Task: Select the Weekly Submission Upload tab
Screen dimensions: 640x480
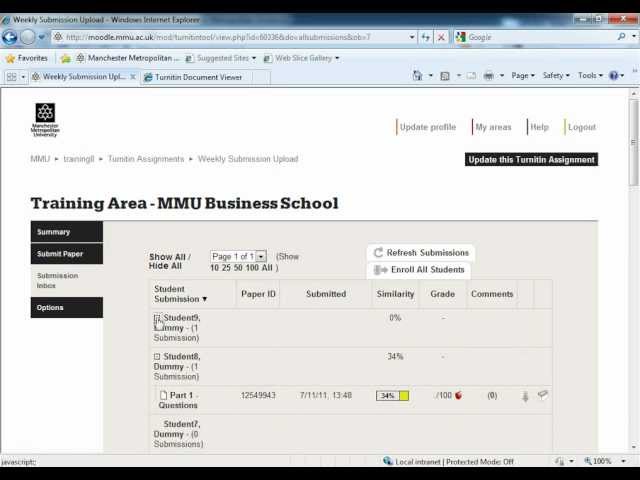Action: tap(84, 76)
